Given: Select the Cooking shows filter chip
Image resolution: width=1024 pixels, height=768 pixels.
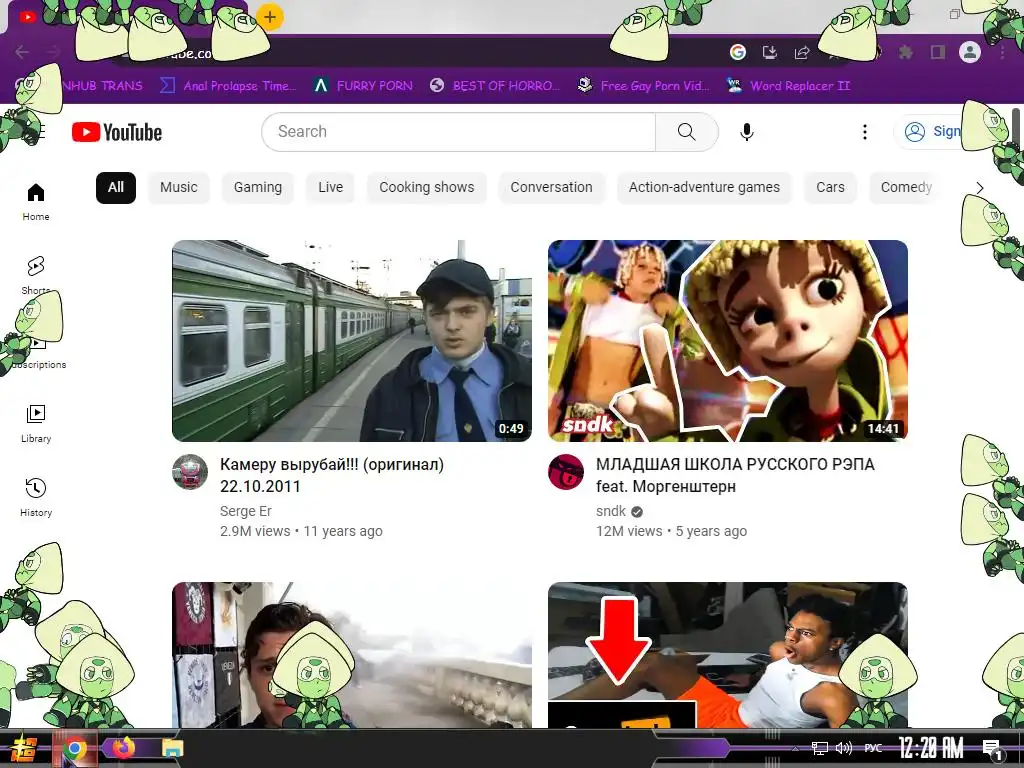Looking at the screenshot, I should [426, 187].
